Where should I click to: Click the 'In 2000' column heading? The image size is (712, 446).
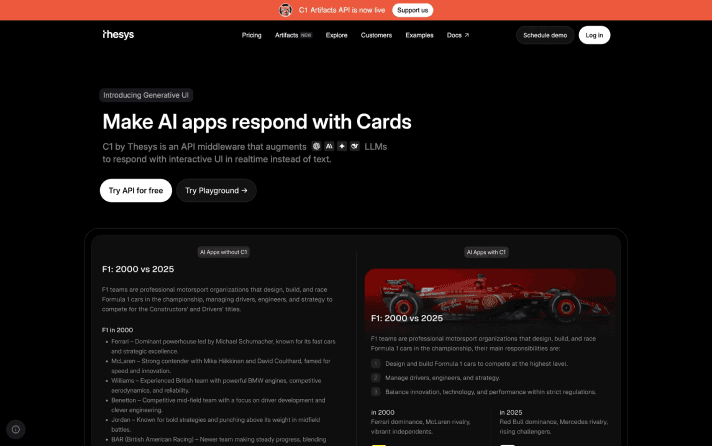click(382, 412)
